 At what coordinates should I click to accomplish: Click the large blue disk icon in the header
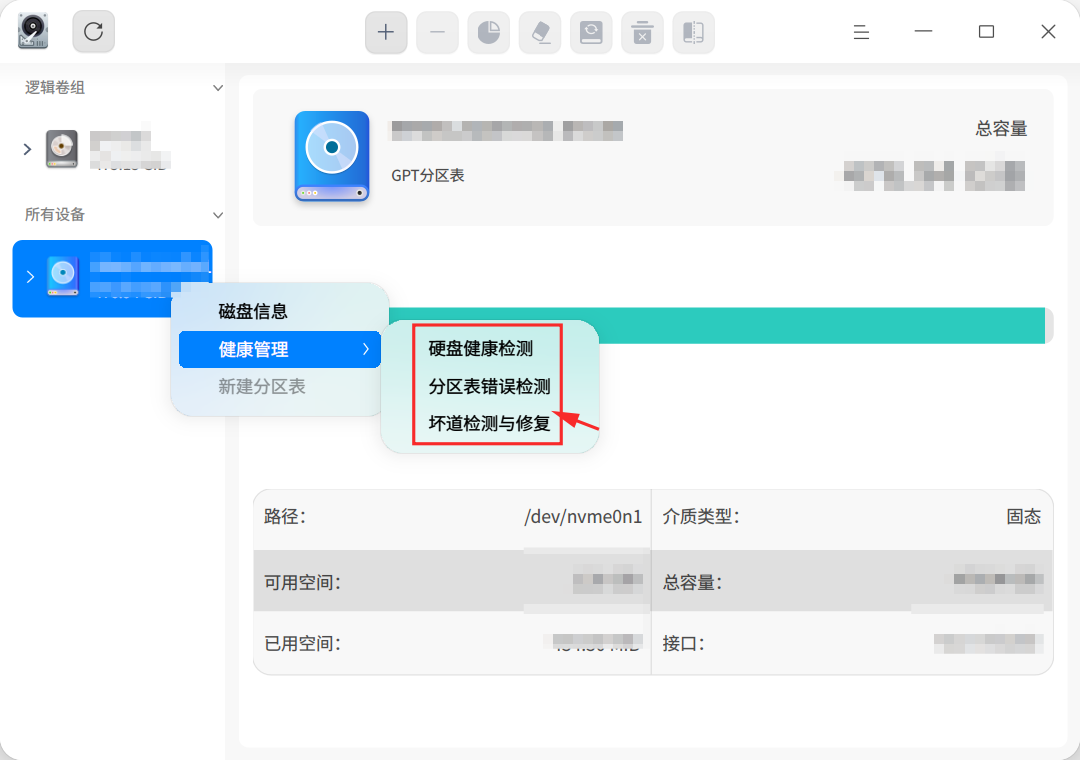(x=332, y=156)
